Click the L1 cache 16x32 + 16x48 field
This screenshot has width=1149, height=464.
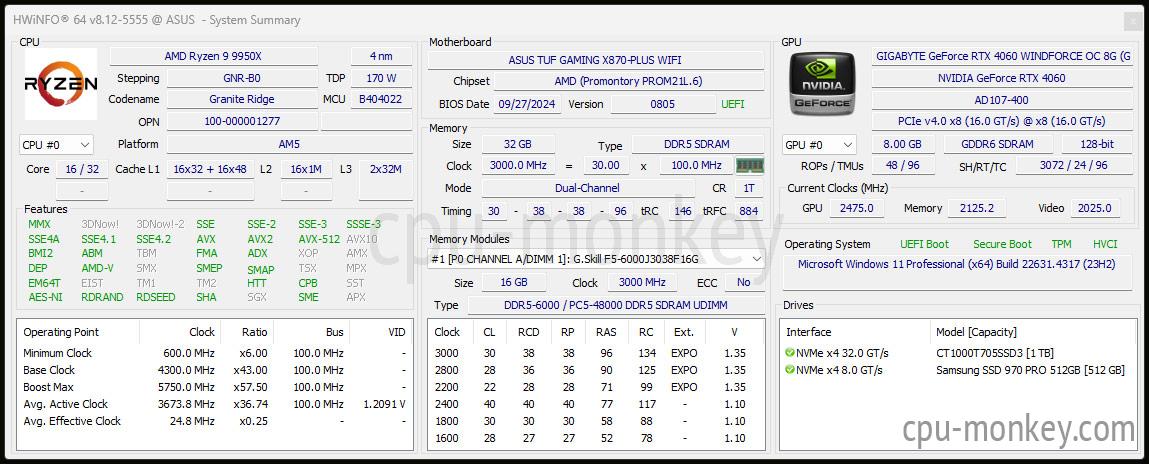210,169
